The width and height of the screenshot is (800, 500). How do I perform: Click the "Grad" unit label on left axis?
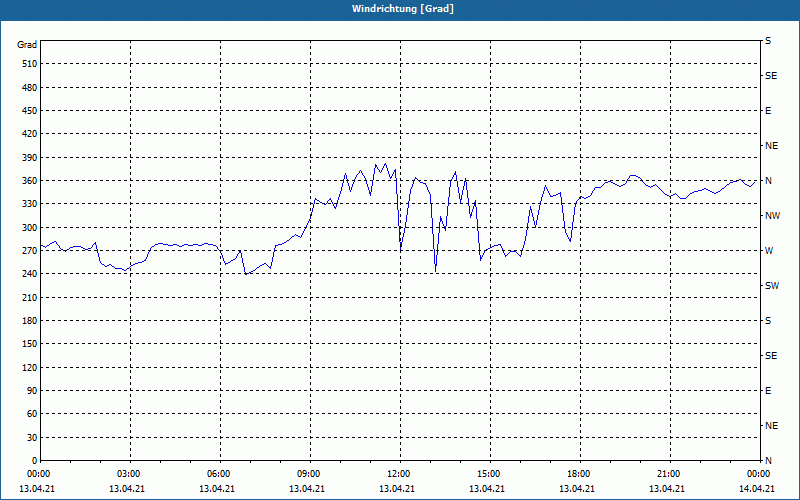[27, 45]
